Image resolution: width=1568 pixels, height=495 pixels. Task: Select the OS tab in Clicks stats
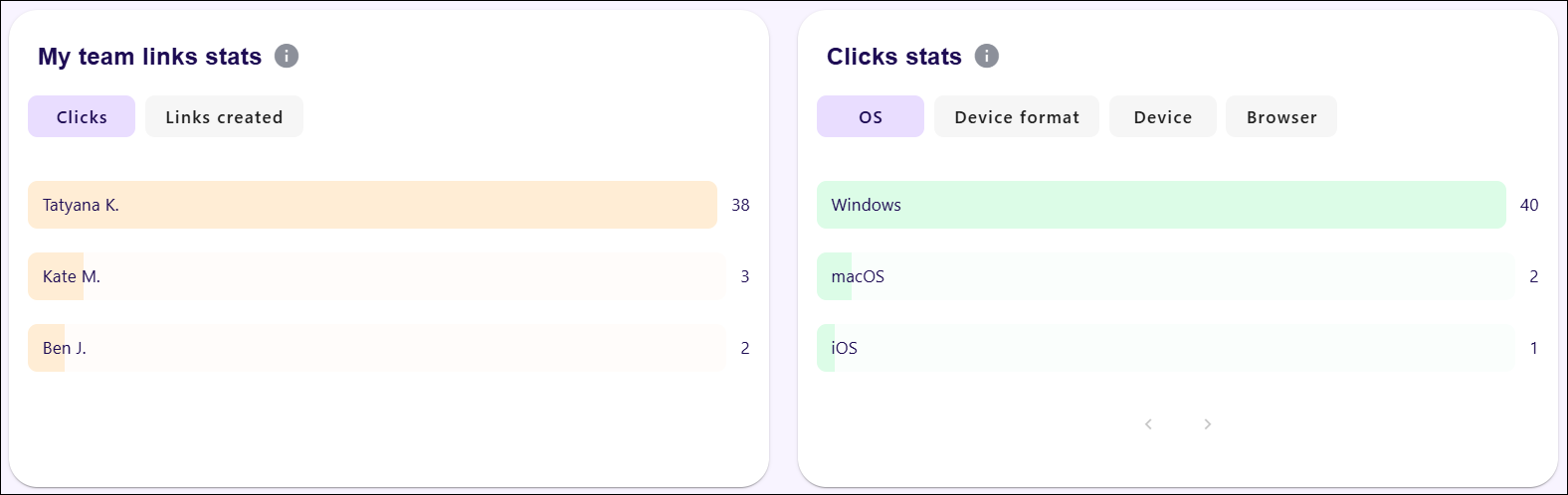pos(871,117)
